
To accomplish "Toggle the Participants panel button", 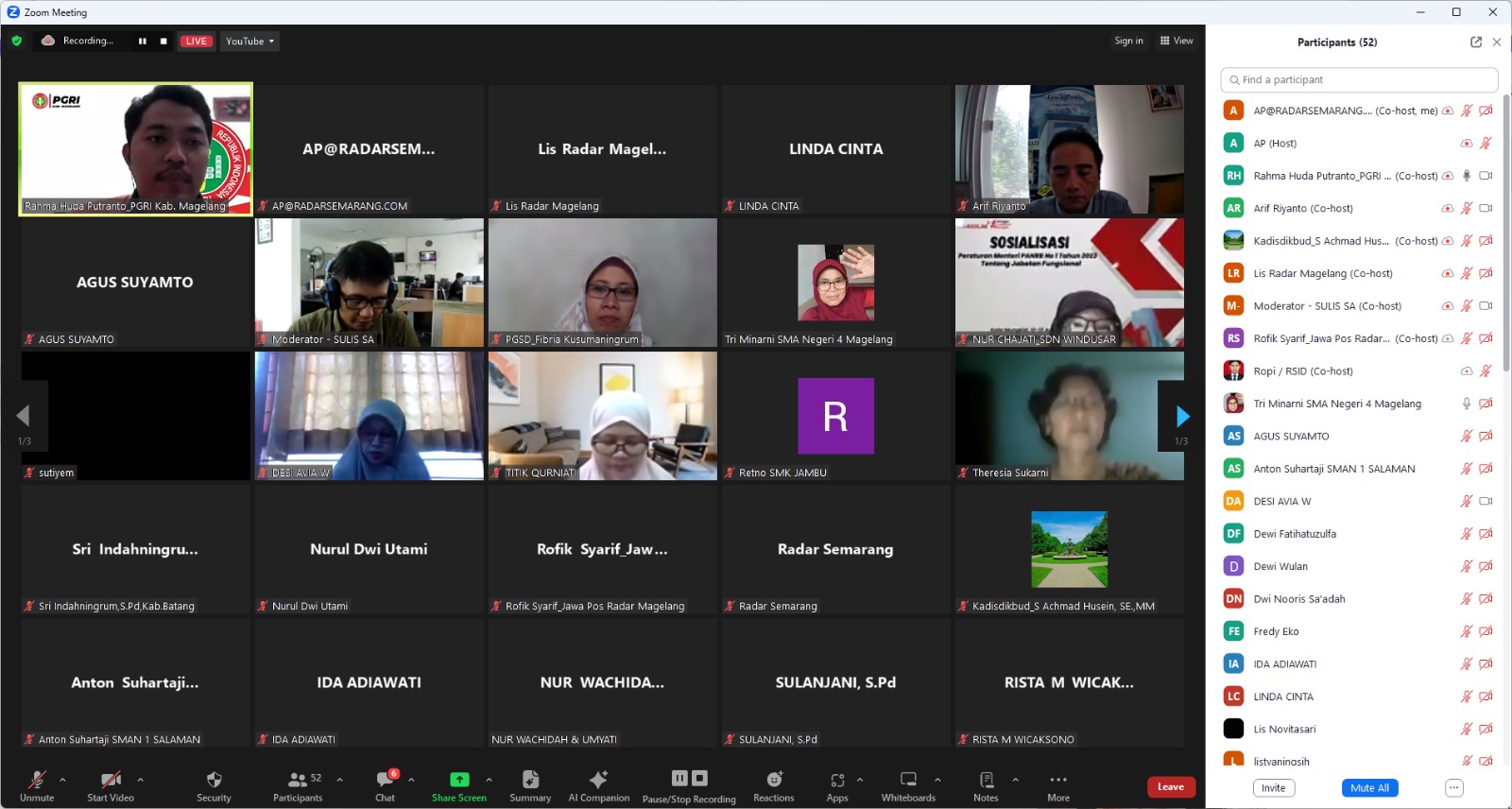I will point(298,784).
